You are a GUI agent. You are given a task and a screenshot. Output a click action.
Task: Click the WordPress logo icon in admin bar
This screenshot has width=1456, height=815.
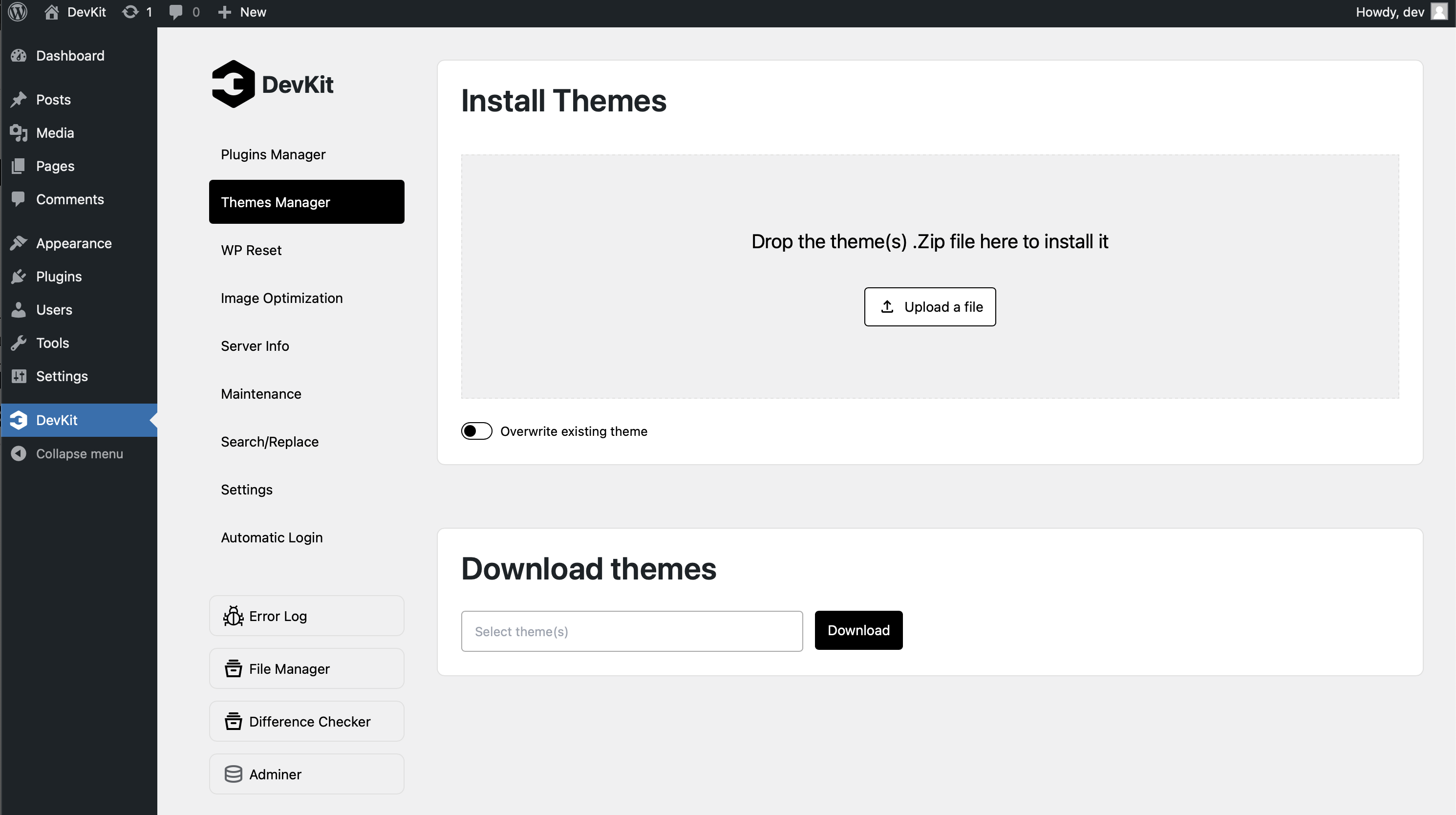(18, 12)
